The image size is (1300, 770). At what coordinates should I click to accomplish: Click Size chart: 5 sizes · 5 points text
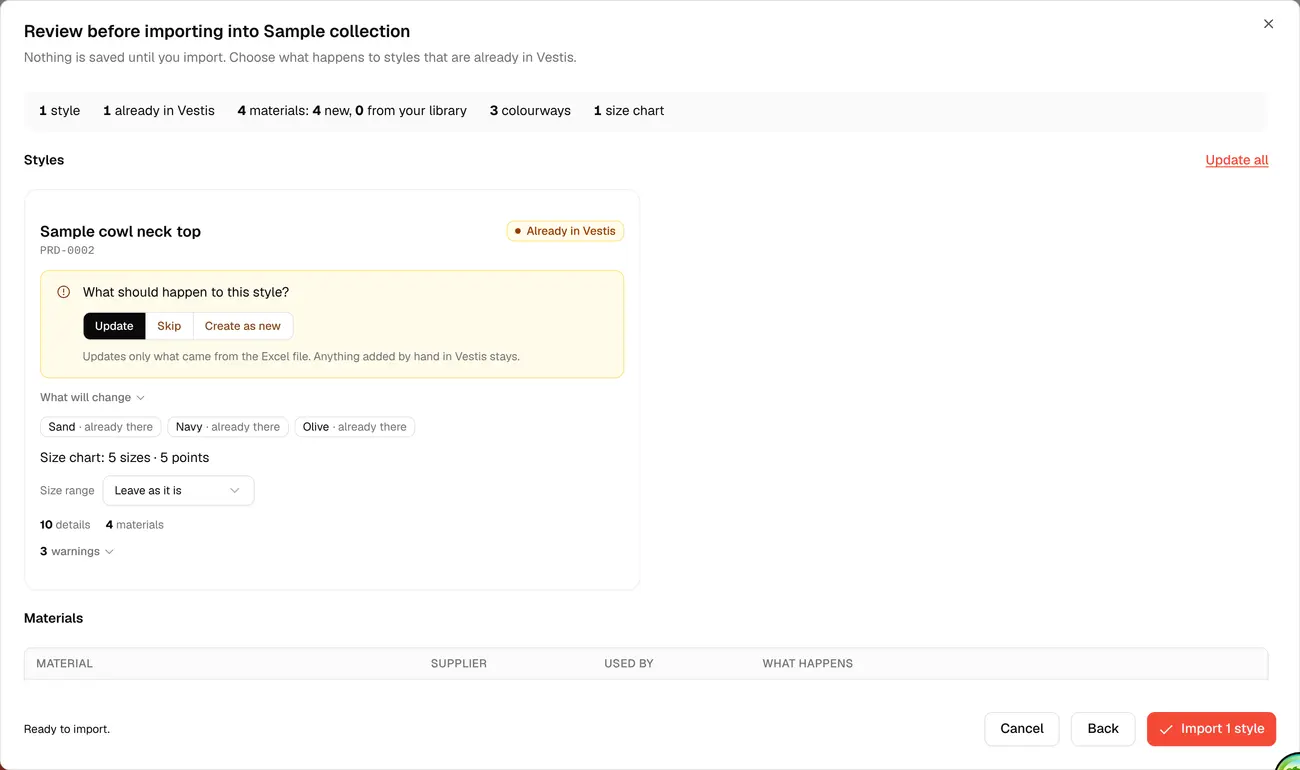(125, 457)
